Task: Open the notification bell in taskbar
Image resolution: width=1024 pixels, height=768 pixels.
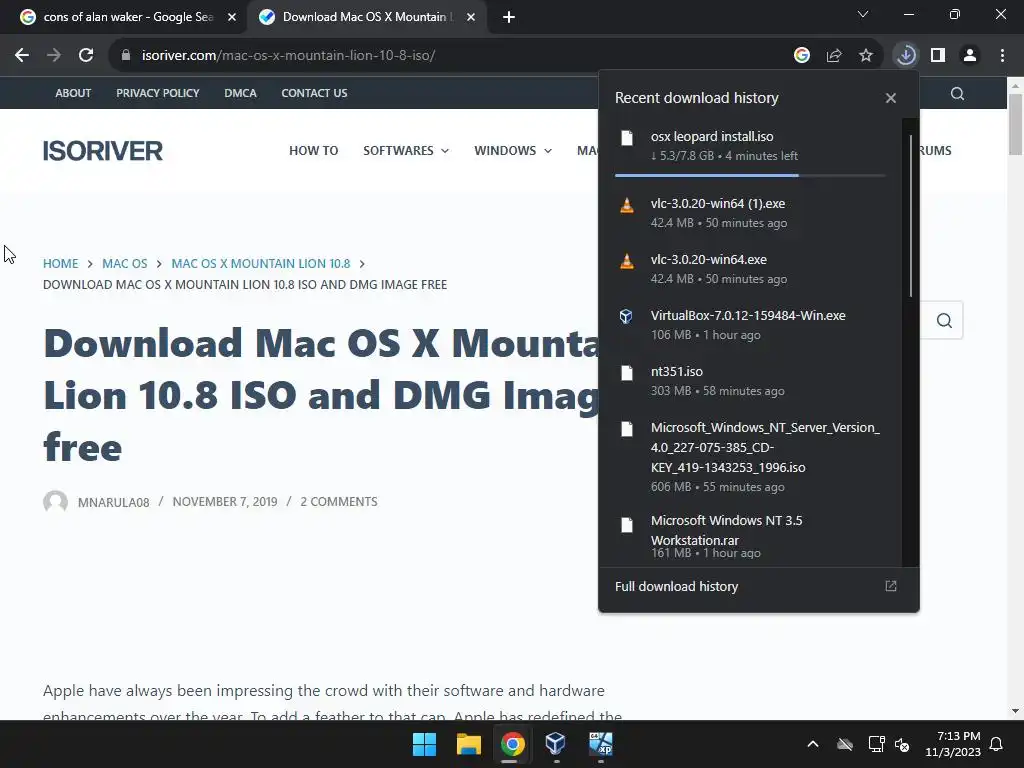Action: (997, 744)
